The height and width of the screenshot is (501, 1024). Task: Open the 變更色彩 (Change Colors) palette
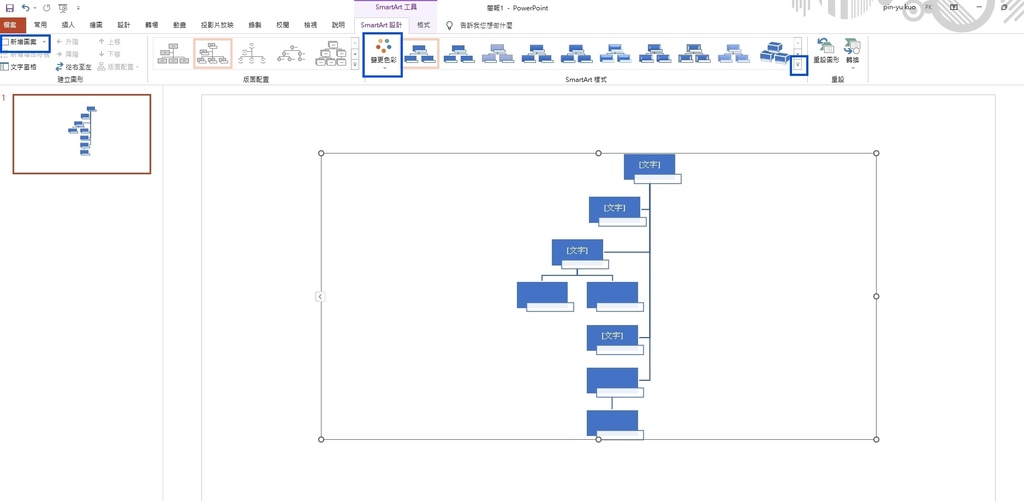pyautogui.click(x=383, y=55)
